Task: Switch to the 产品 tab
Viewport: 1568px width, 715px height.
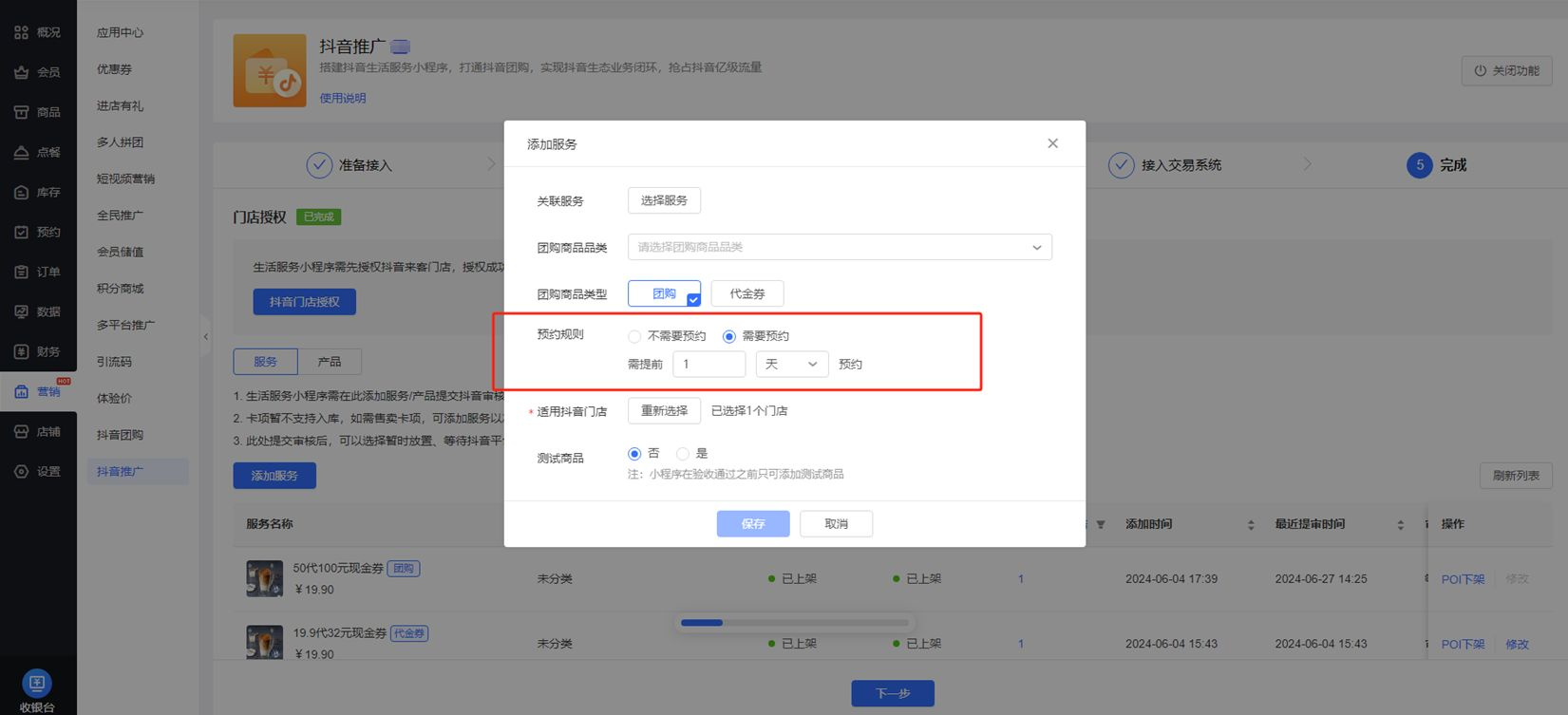Action: (x=330, y=362)
